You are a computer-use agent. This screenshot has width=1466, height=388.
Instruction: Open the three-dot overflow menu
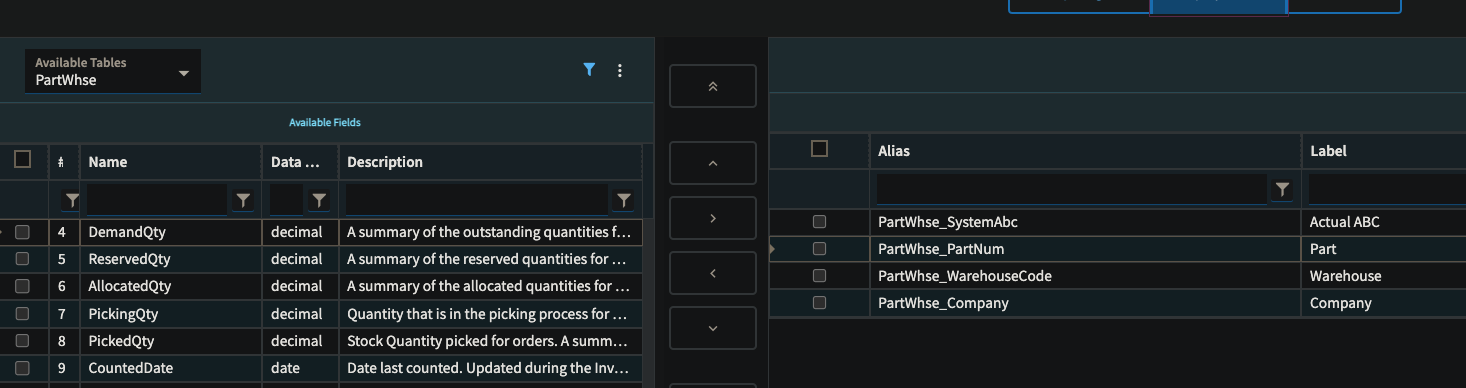coord(620,70)
